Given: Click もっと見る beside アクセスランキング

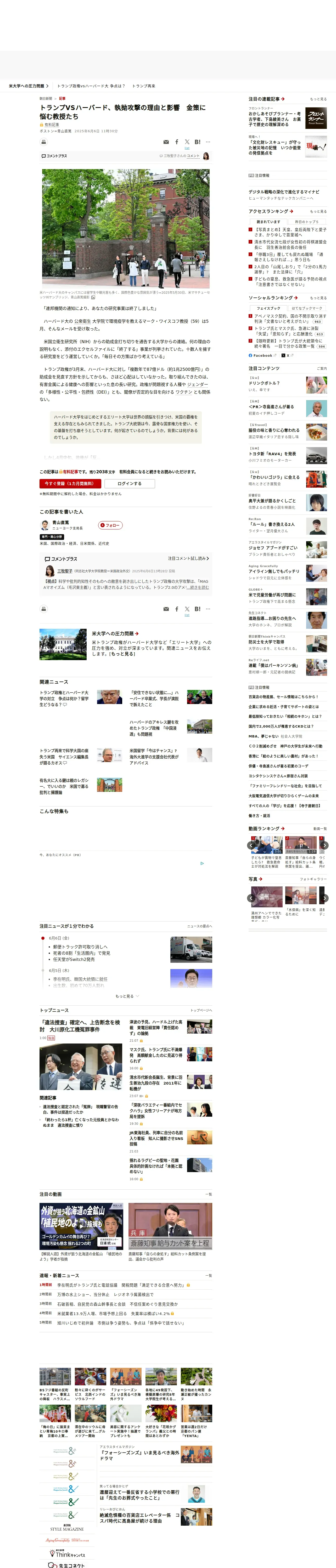Looking at the screenshot, I should 318,212.
